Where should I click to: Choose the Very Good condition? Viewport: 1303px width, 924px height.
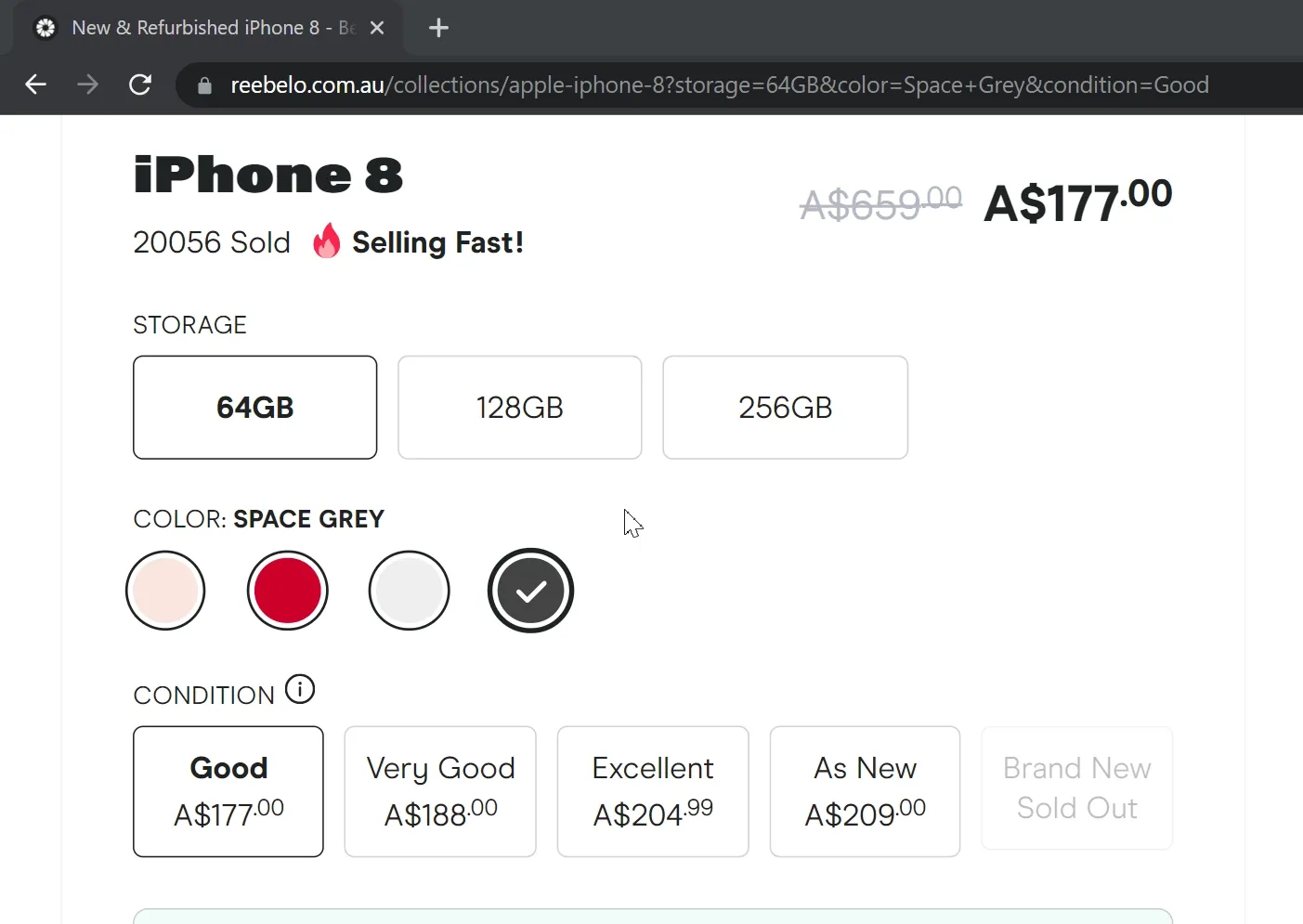(439, 790)
